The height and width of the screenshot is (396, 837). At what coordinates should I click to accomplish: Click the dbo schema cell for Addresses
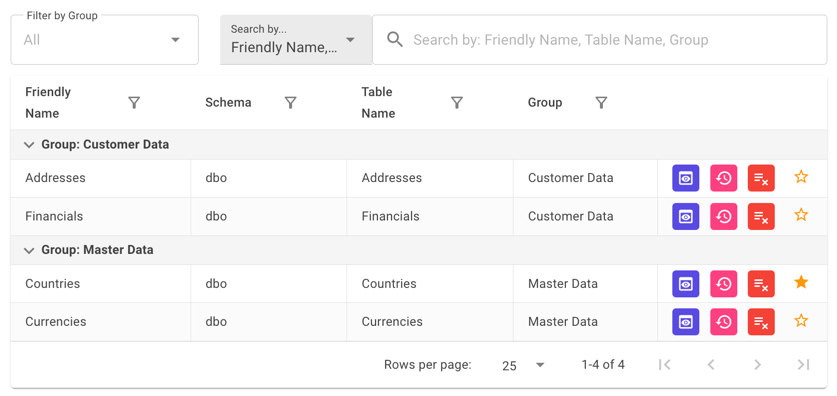pyautogui.click(x=269, y=178)
